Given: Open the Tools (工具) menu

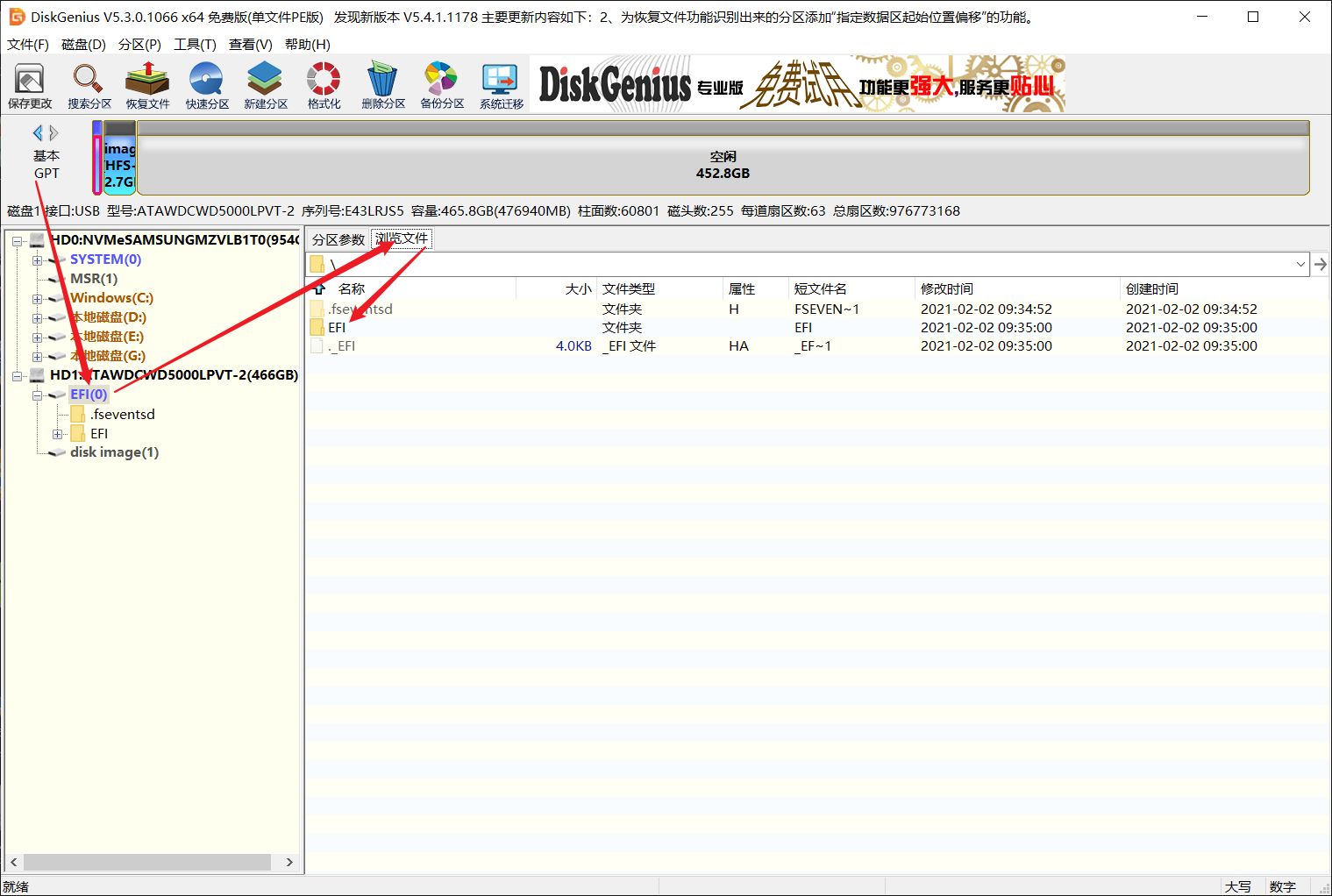Looking at the screenshot, I should pyautogui.click(x=195, y=44).
